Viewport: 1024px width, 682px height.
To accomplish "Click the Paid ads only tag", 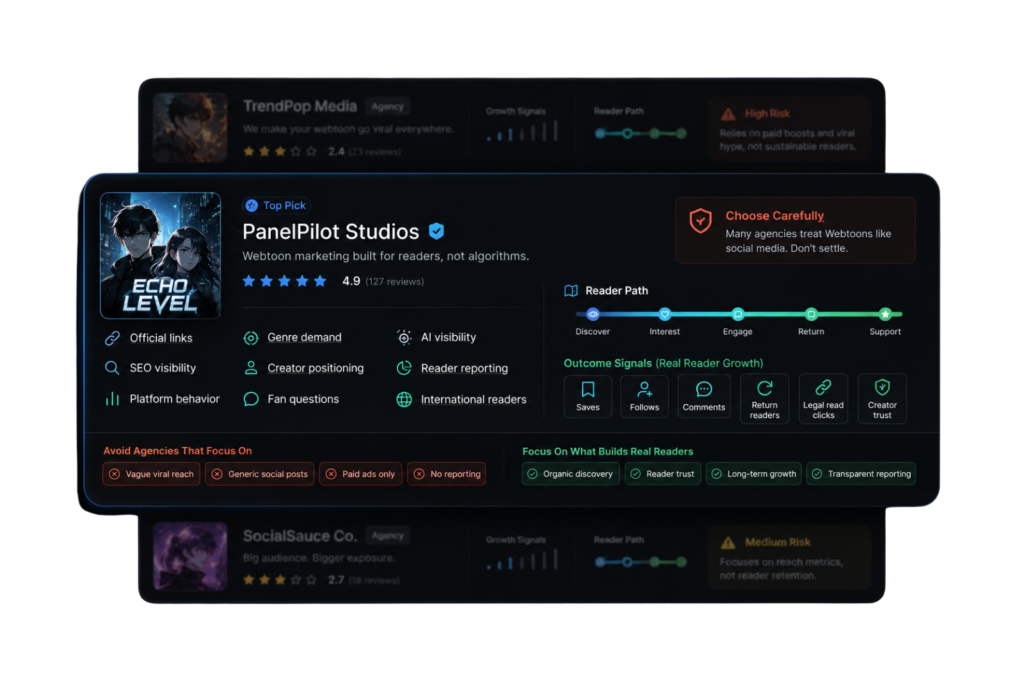I will [360, 474].
